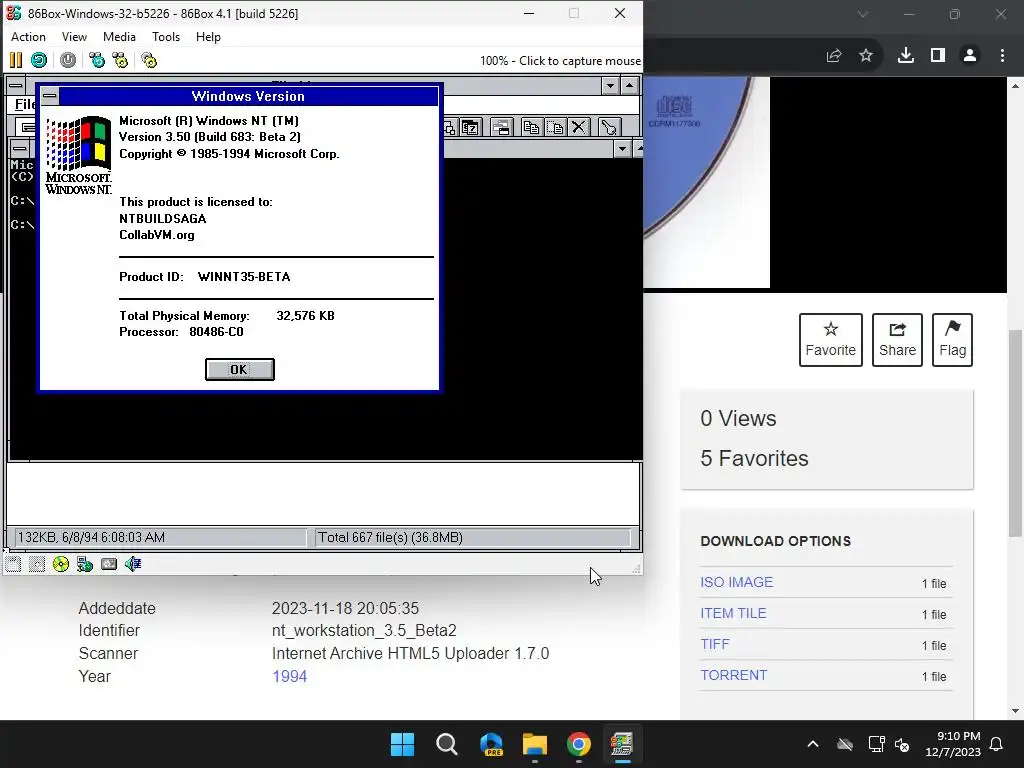Image resolution: width=1024 pixels, height=768 pixels.
Task: Open the Action menu in 86Box
Action: point(28,37)
